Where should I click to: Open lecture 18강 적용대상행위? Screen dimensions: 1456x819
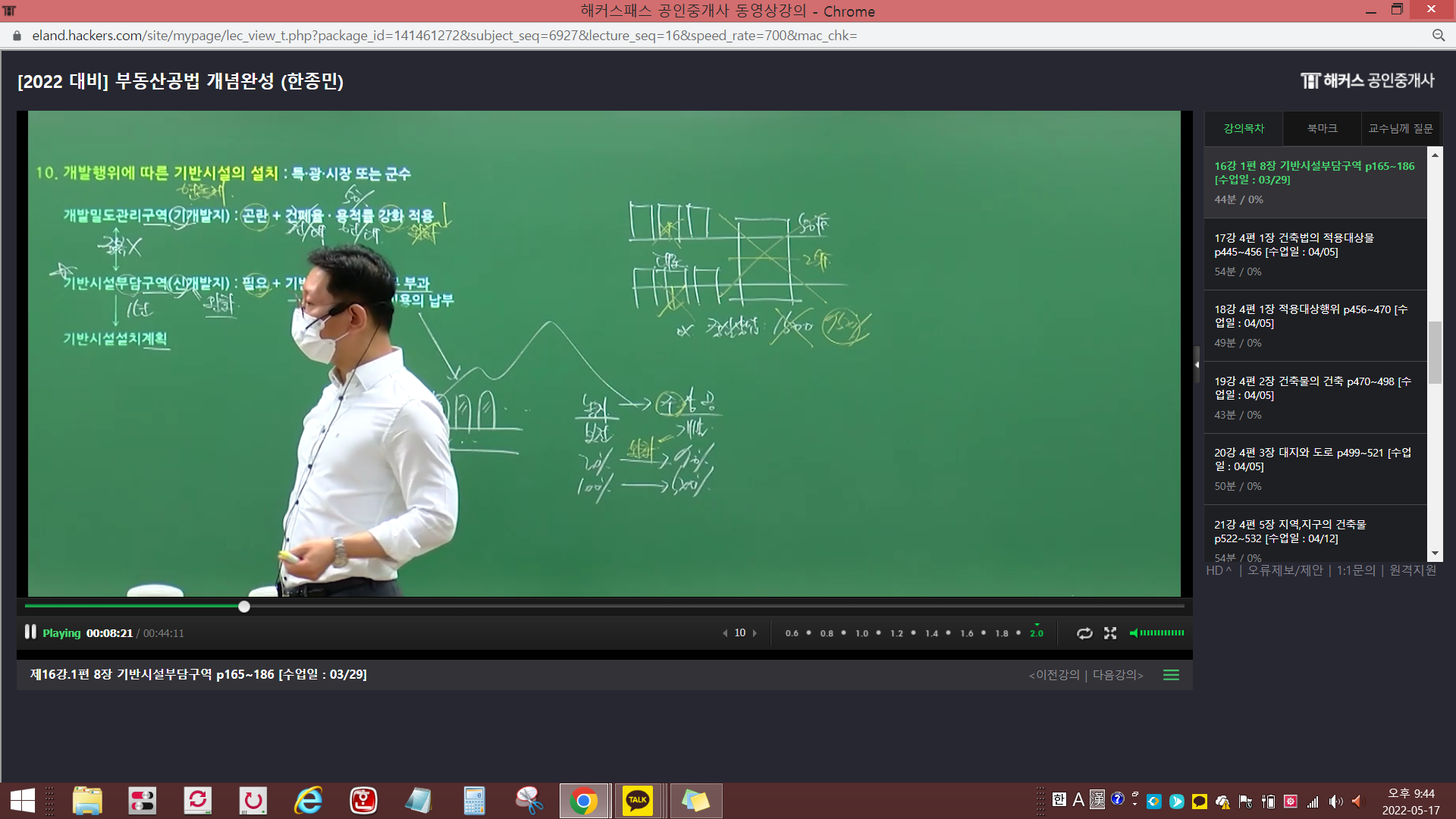pos(1315,325)
